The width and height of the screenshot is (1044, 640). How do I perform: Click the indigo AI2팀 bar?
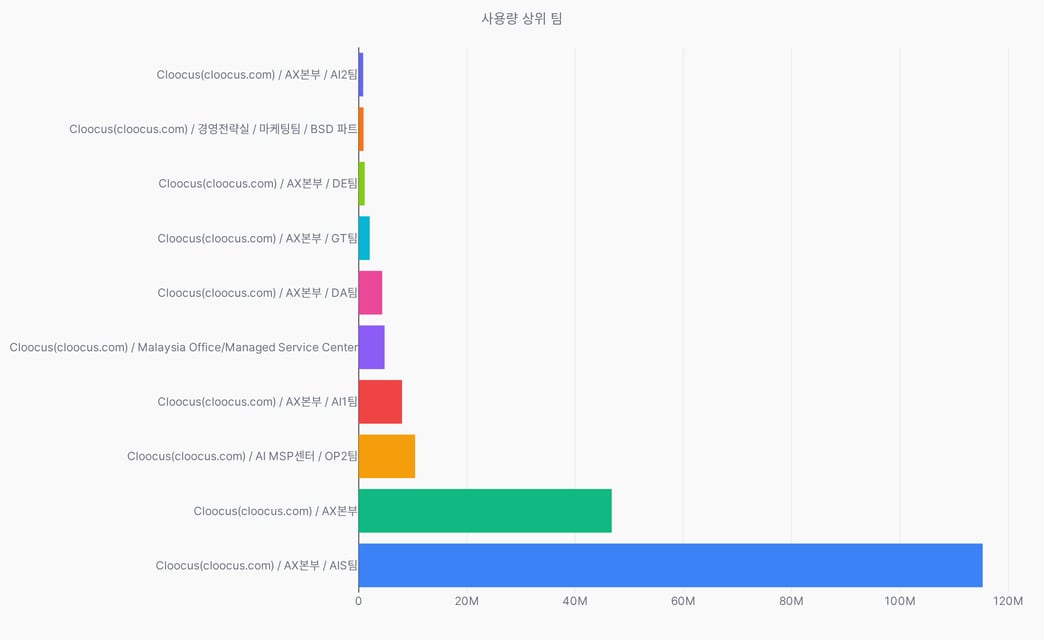tap(361, 74)
